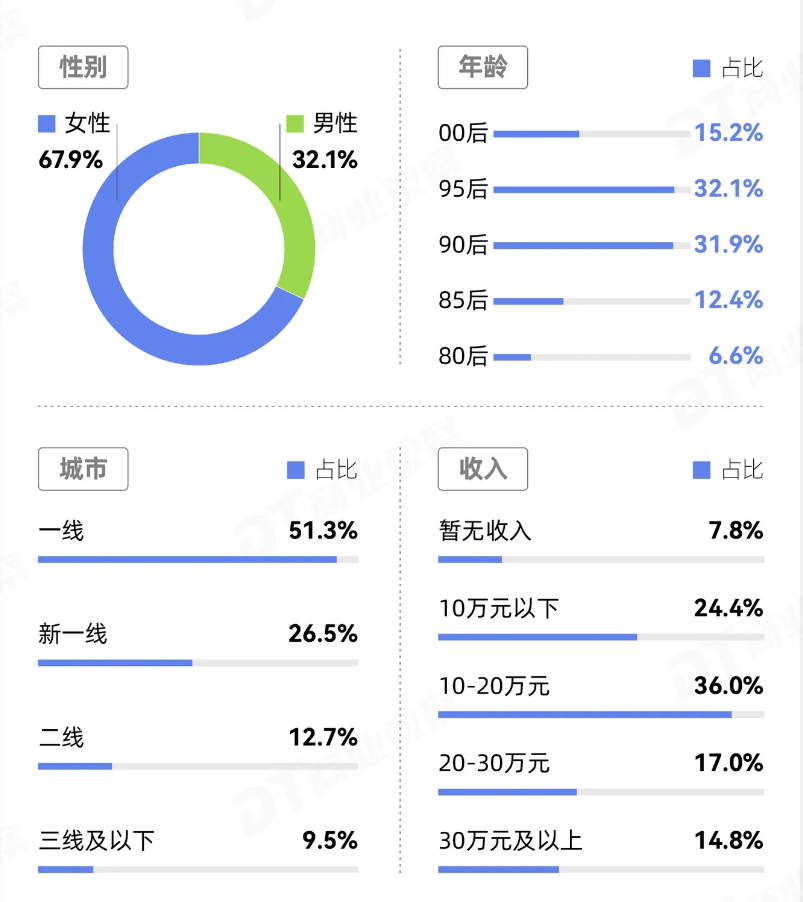Screen dimensions: 803x902
Task: Click the 30万元及以上 income progress bar
Action: (x=600, y=869)
